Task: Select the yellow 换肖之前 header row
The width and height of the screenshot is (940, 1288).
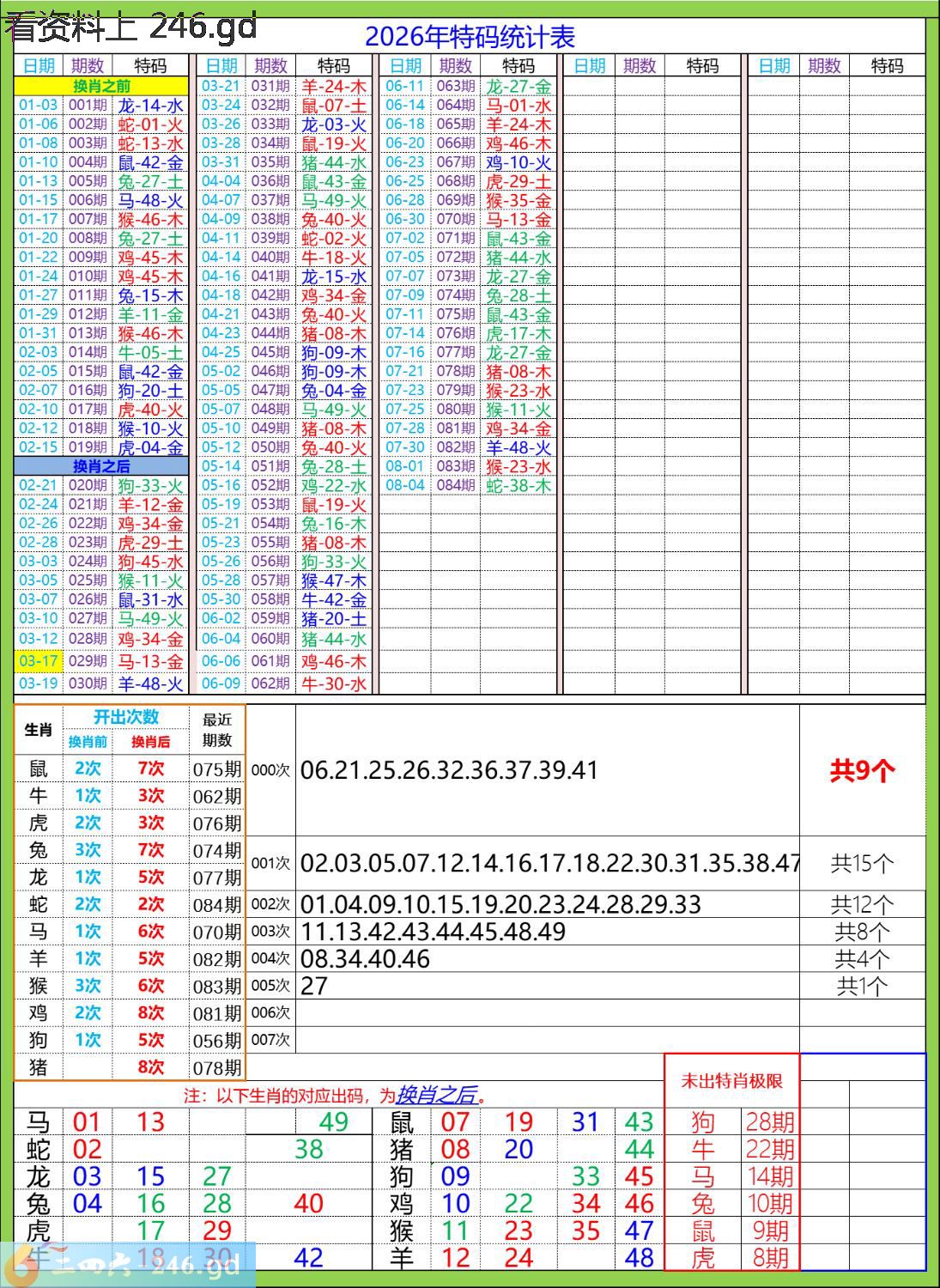Action: (x=101, y=86)
